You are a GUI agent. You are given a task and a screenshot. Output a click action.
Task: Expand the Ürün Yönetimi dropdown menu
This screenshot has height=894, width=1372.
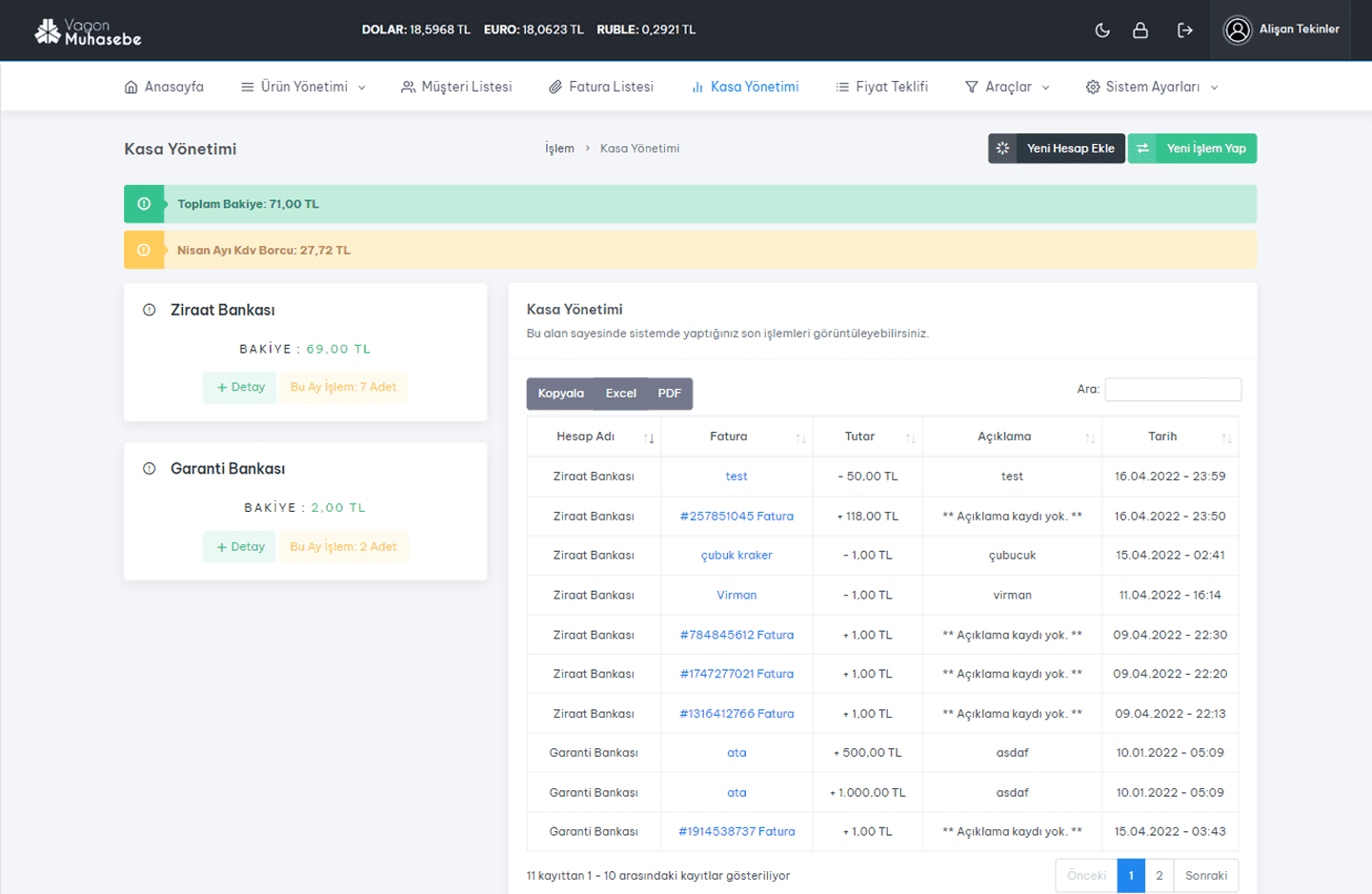click(x=303, y=87)
